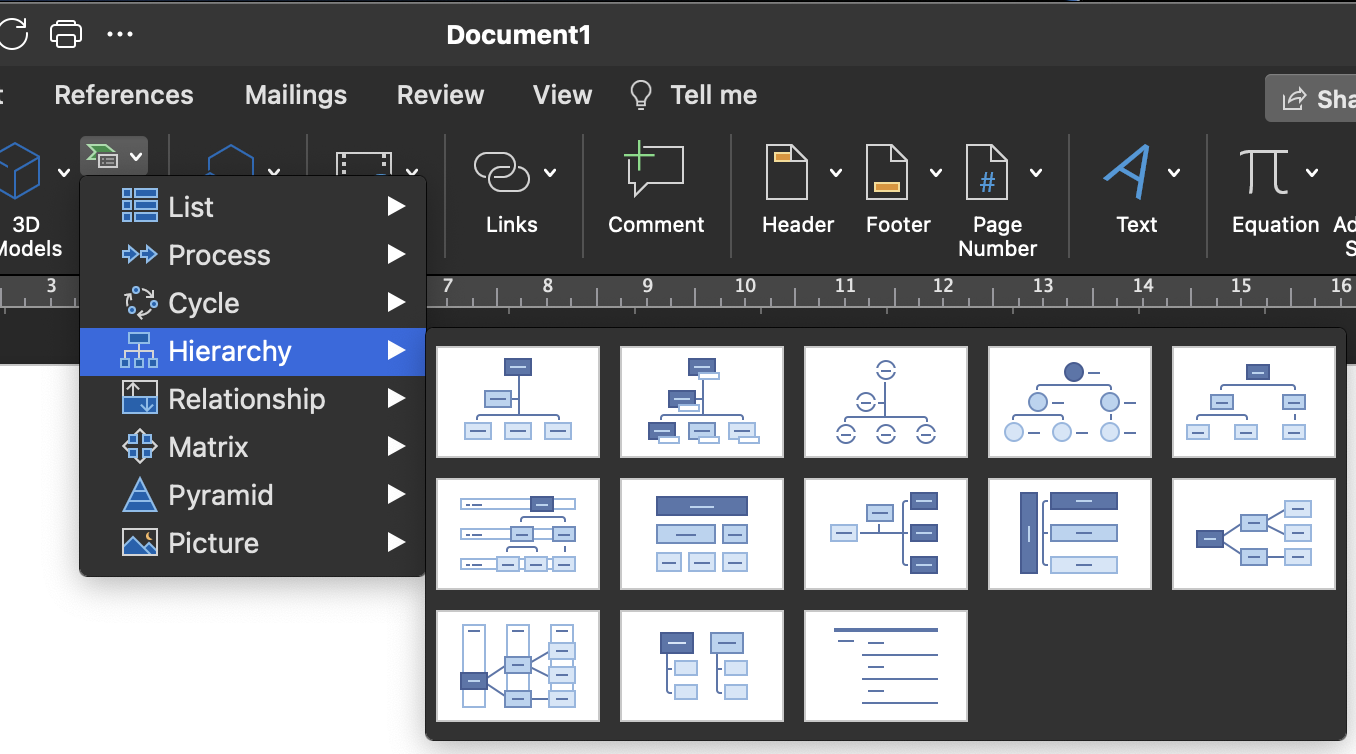Open the Text dropdown arrow
This screenshot has width=1356, height=754.
pyautogui.click(x=1174, y=172)
